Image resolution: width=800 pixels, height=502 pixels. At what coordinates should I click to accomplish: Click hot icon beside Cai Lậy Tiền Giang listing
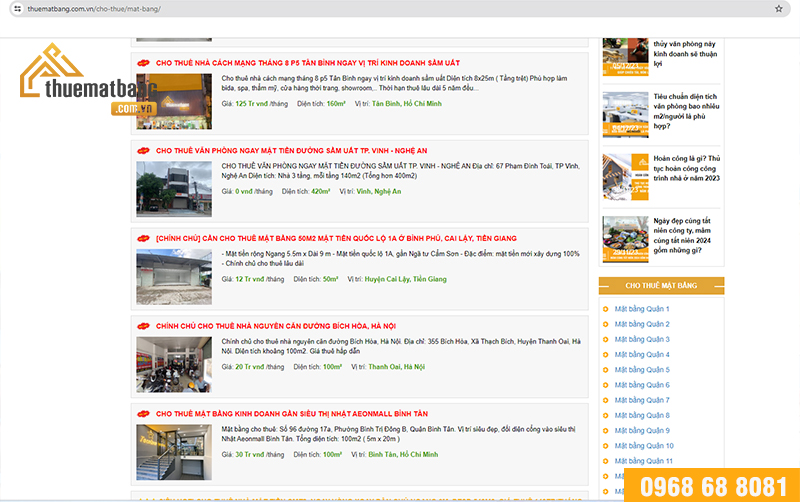(x=143, y=239)
